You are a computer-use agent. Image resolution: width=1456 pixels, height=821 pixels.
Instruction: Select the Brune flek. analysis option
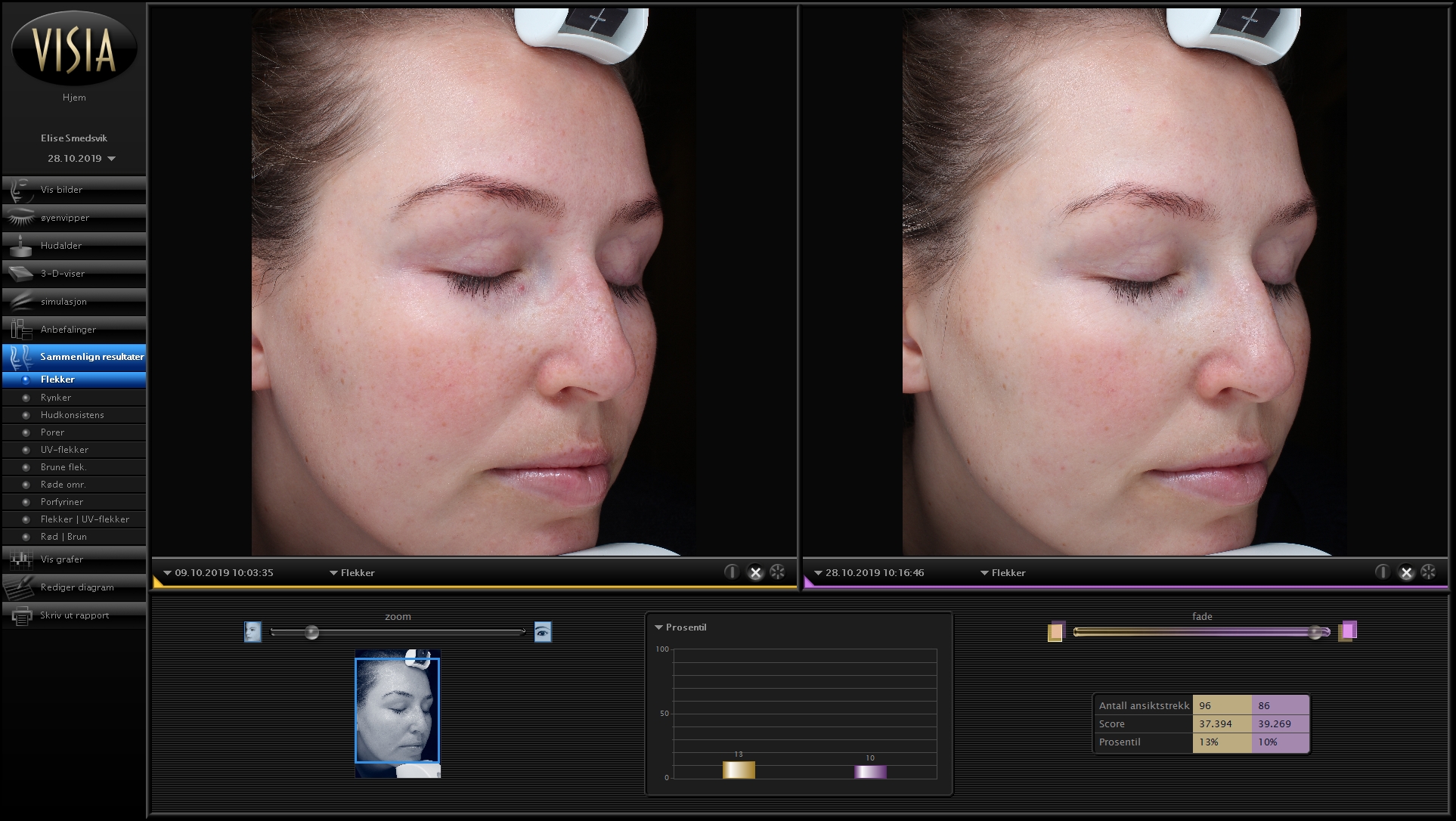click(x=74, y=467)
